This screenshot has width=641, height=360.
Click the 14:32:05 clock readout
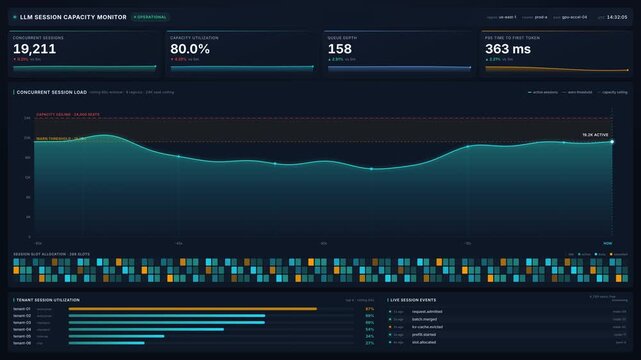point(617,17)
